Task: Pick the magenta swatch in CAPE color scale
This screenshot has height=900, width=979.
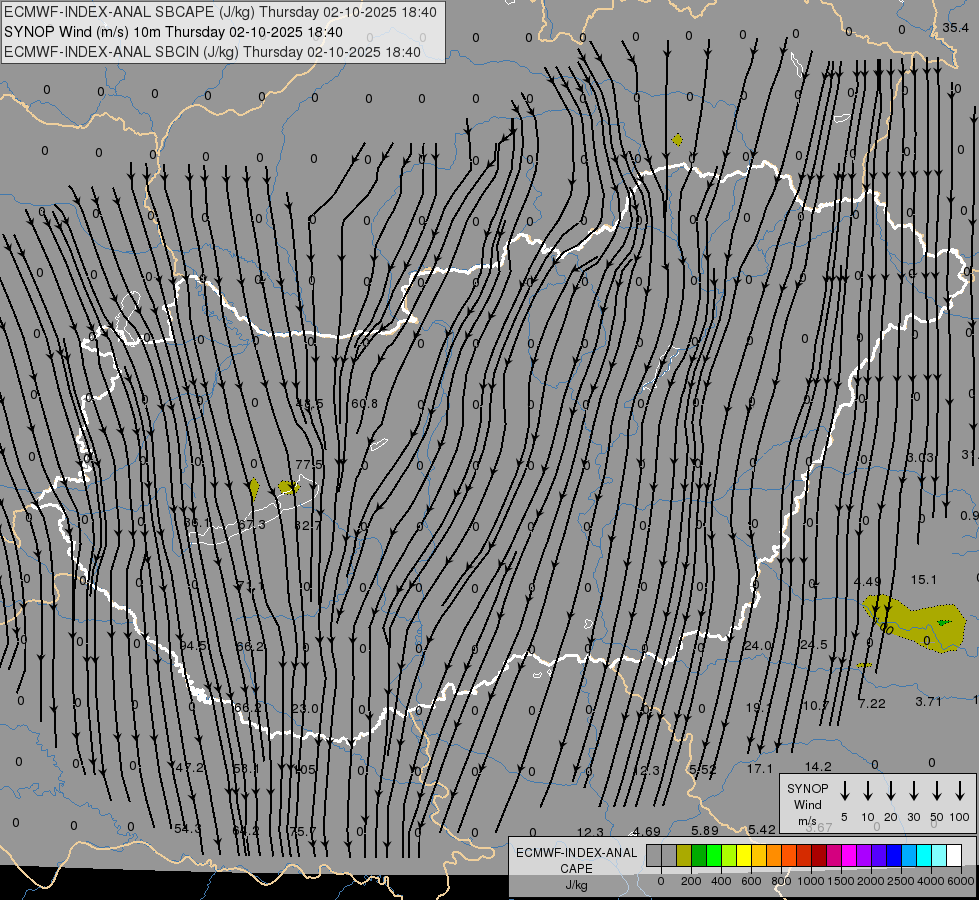Action: pos(849,856)
